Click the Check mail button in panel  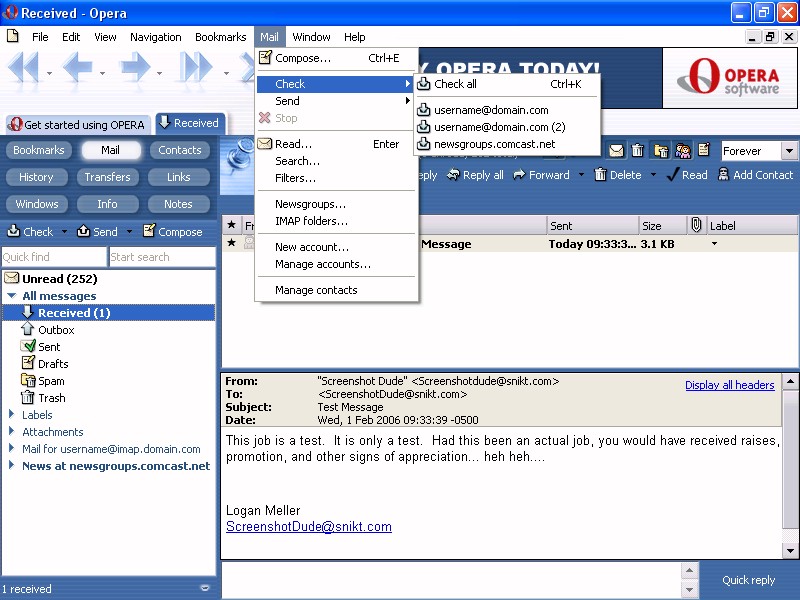30,232
